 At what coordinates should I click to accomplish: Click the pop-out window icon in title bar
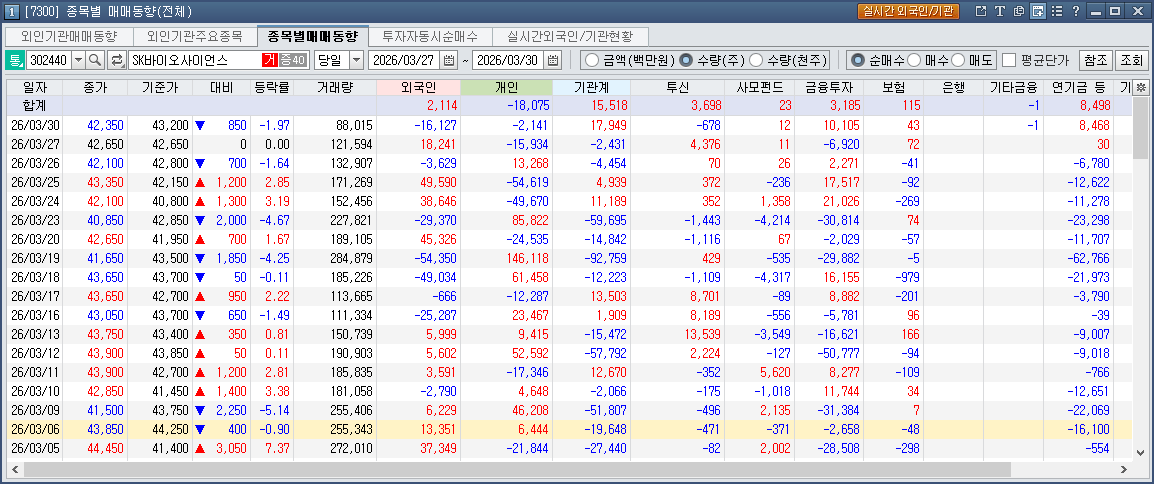pyautogui.click(x=980, y=11)
